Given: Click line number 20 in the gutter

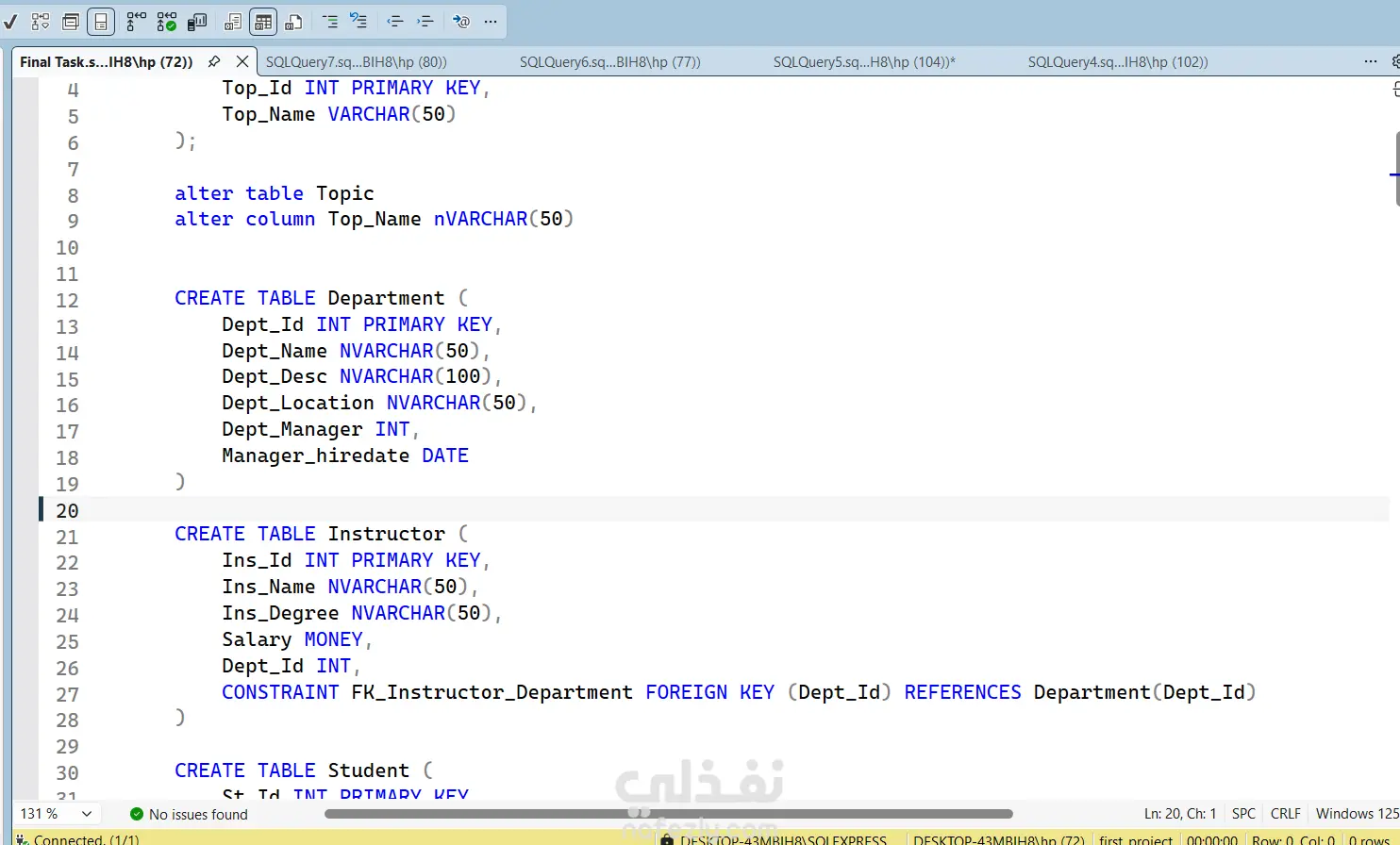Looking at the screenshot, I should (x=67, y=510).
